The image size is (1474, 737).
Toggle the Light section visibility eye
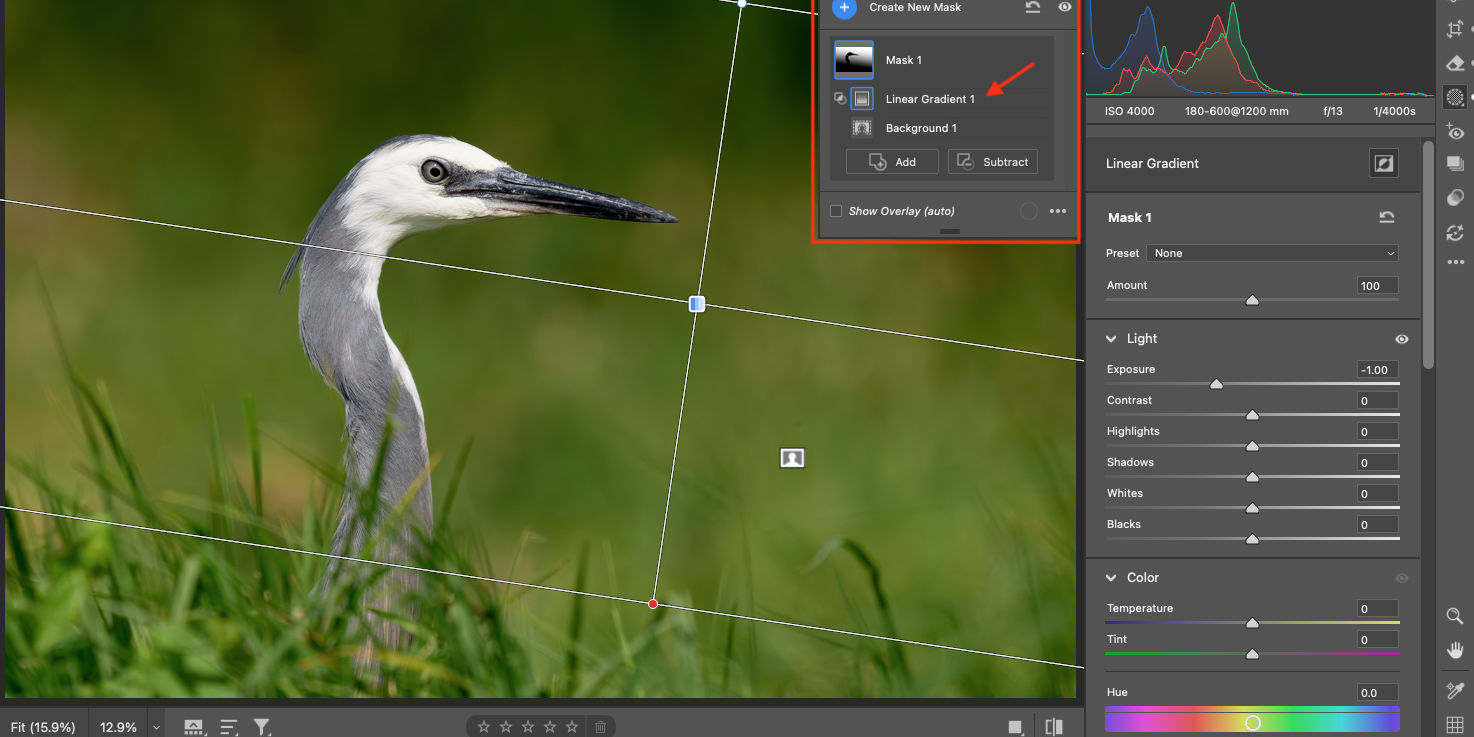1401,339
